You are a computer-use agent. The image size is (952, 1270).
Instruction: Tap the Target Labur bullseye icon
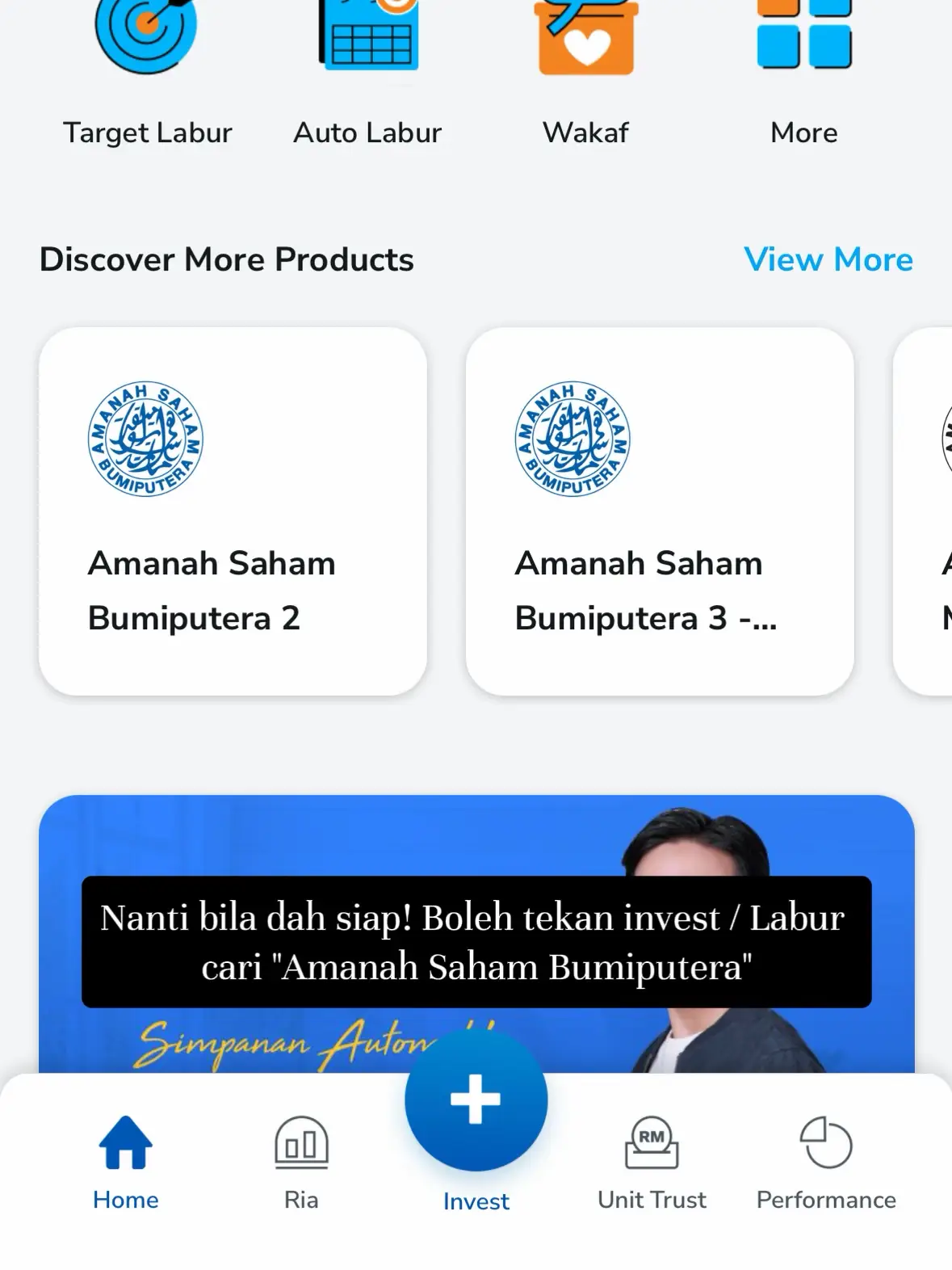[146, 32]
